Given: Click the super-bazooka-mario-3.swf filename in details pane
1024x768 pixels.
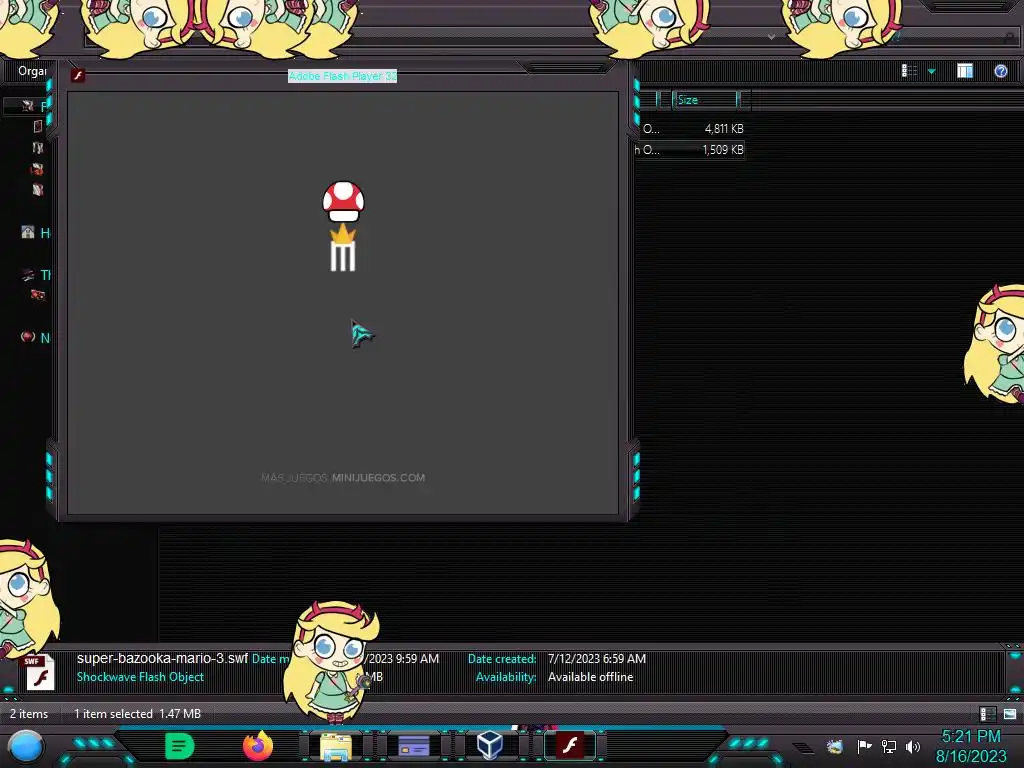Looking at the screenshot, I should point(162,658).
